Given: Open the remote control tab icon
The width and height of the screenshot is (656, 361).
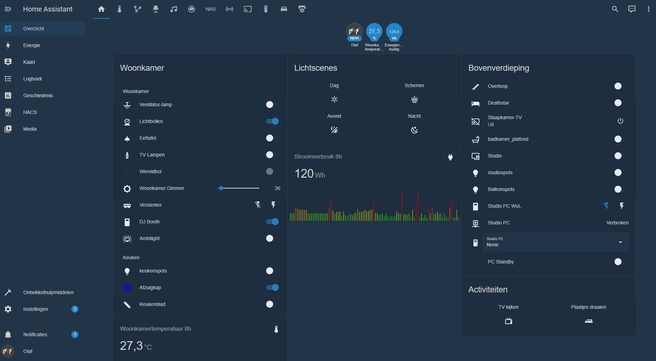Looking at the screenshot, I should [266, 9].
